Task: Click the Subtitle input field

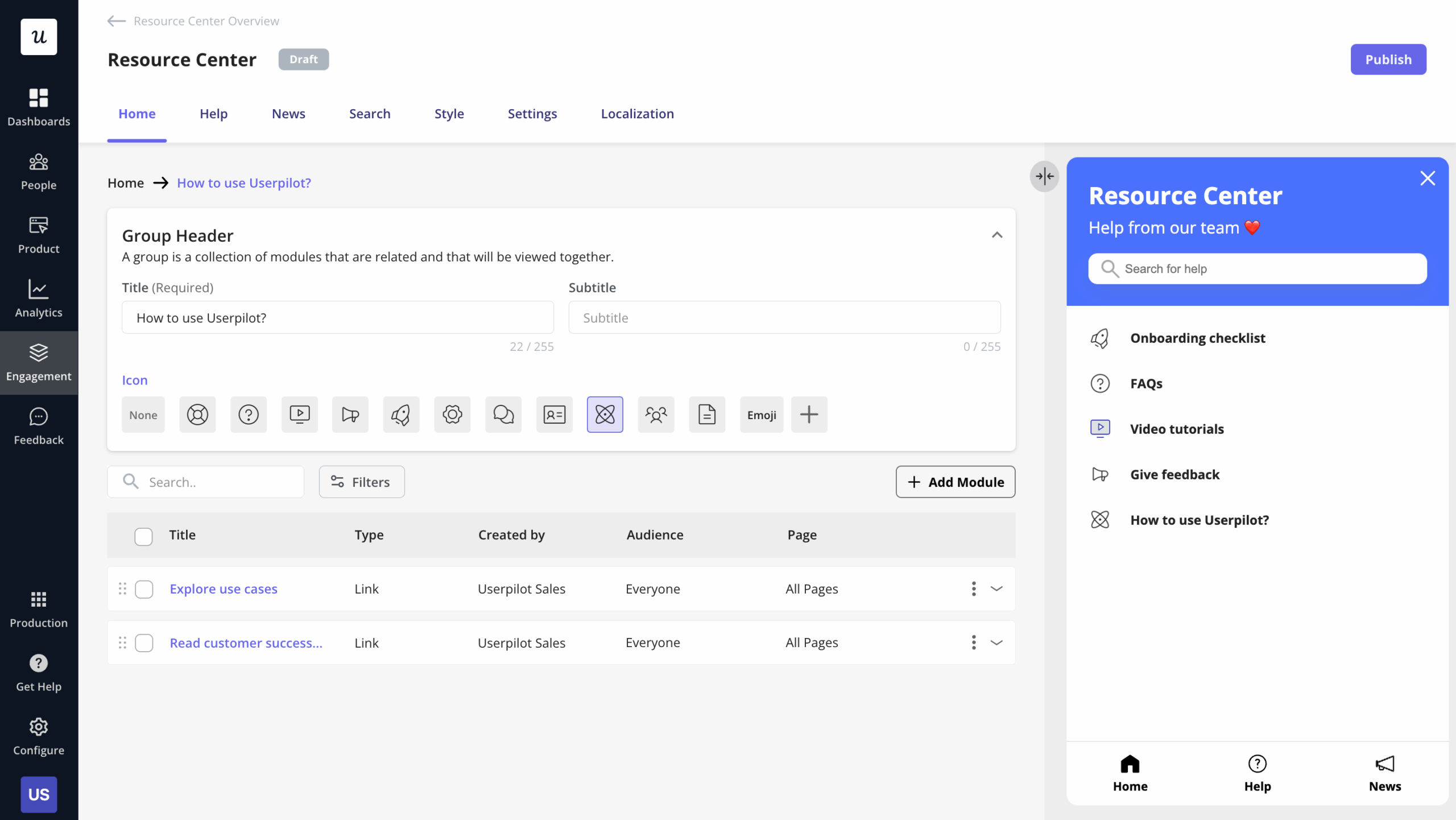Action: point(784,317)
